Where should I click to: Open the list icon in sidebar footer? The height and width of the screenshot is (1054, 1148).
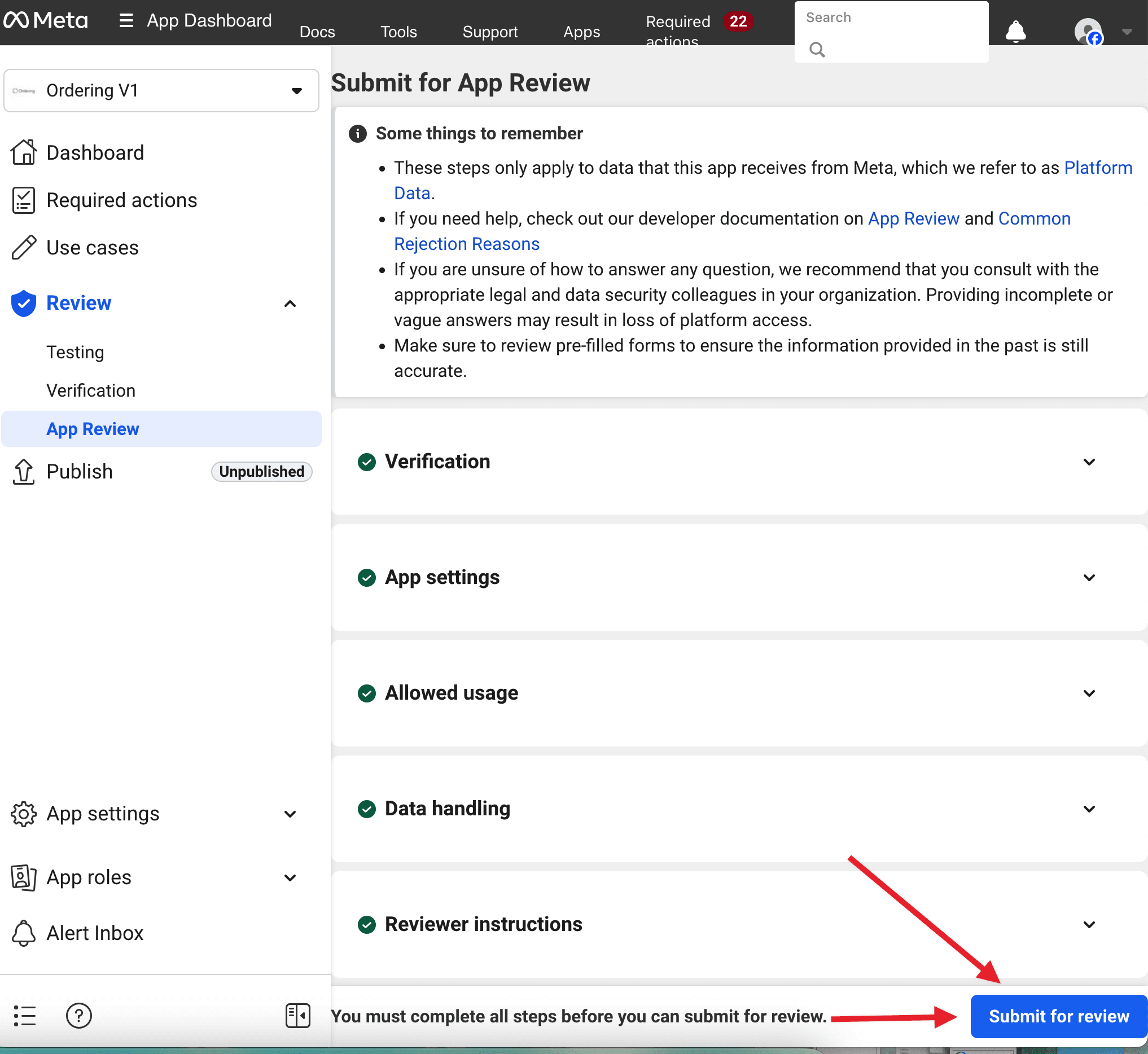tap(24, 1016)
